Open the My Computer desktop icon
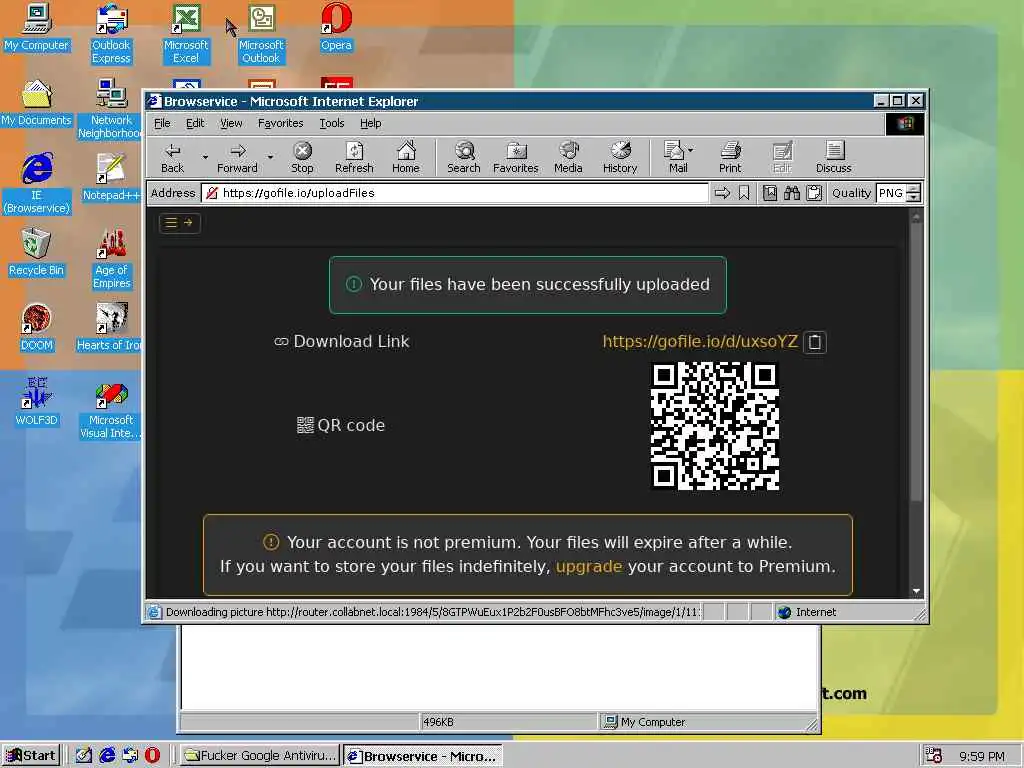The image size is (1024, 768). (x=37, y=27)
